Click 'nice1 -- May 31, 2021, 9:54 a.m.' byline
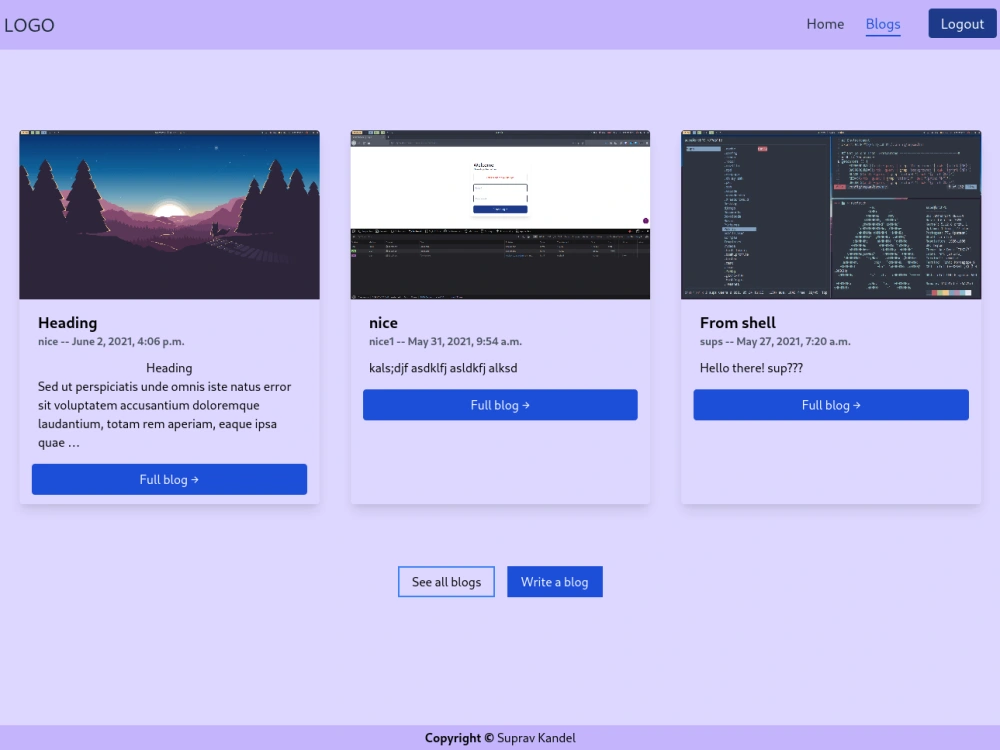 point(445,341)
